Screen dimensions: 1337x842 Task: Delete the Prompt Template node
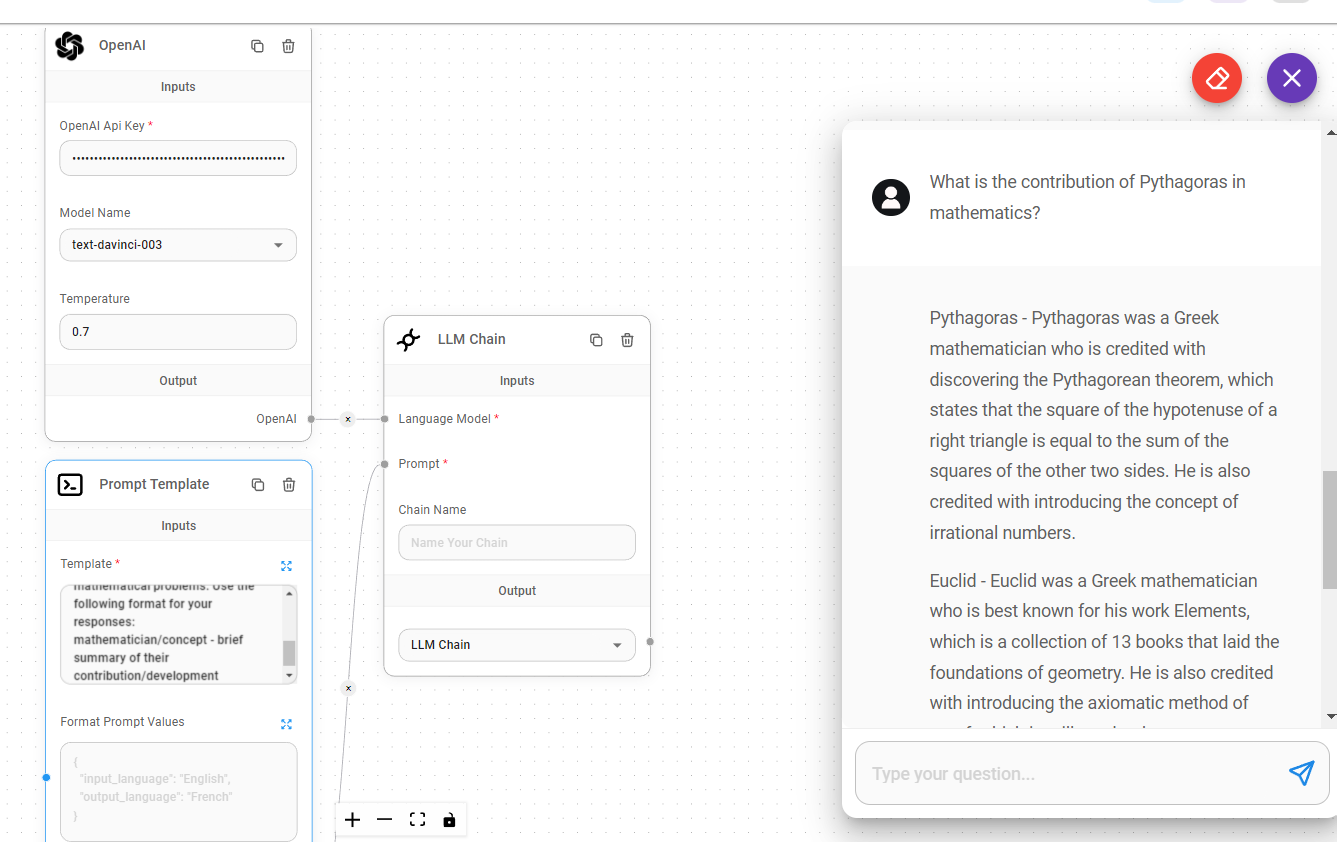pos(288,484)
